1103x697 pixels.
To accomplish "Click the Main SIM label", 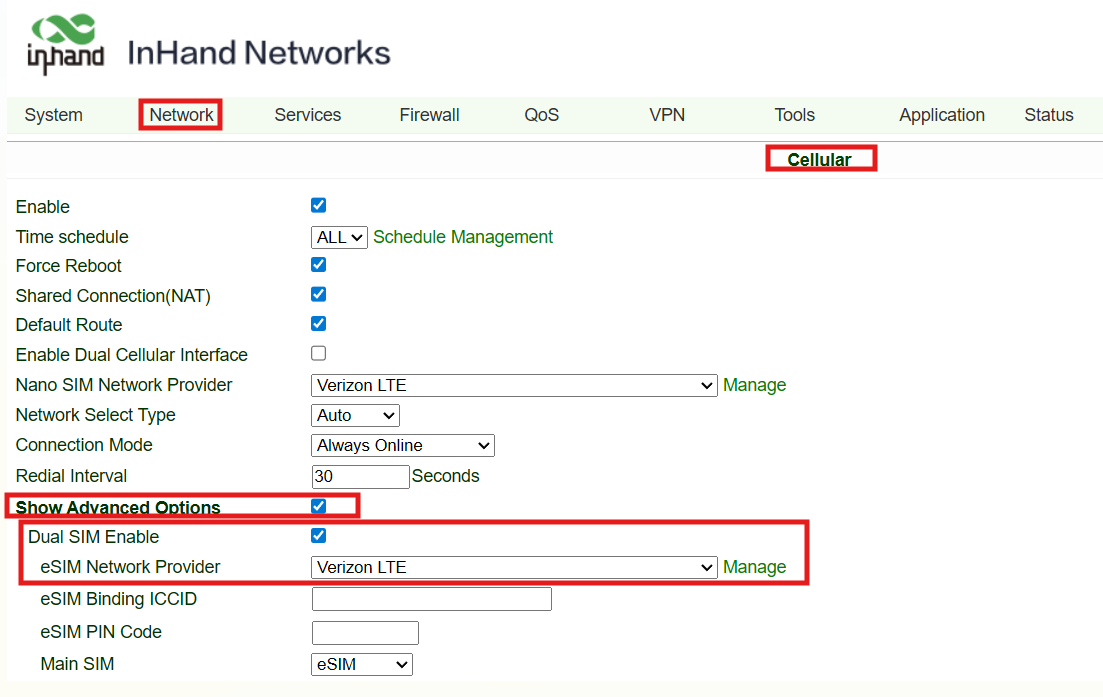I will pos(77,664).
